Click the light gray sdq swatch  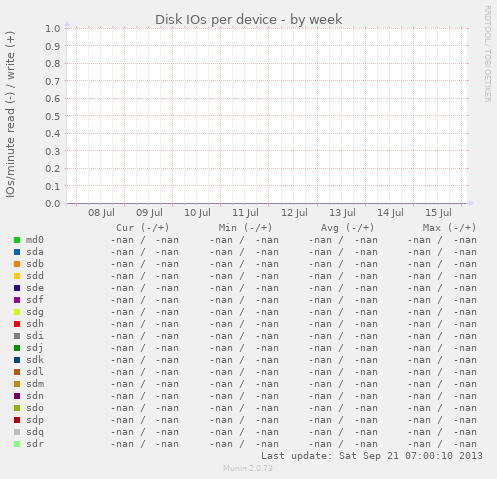tap(17, 432)
